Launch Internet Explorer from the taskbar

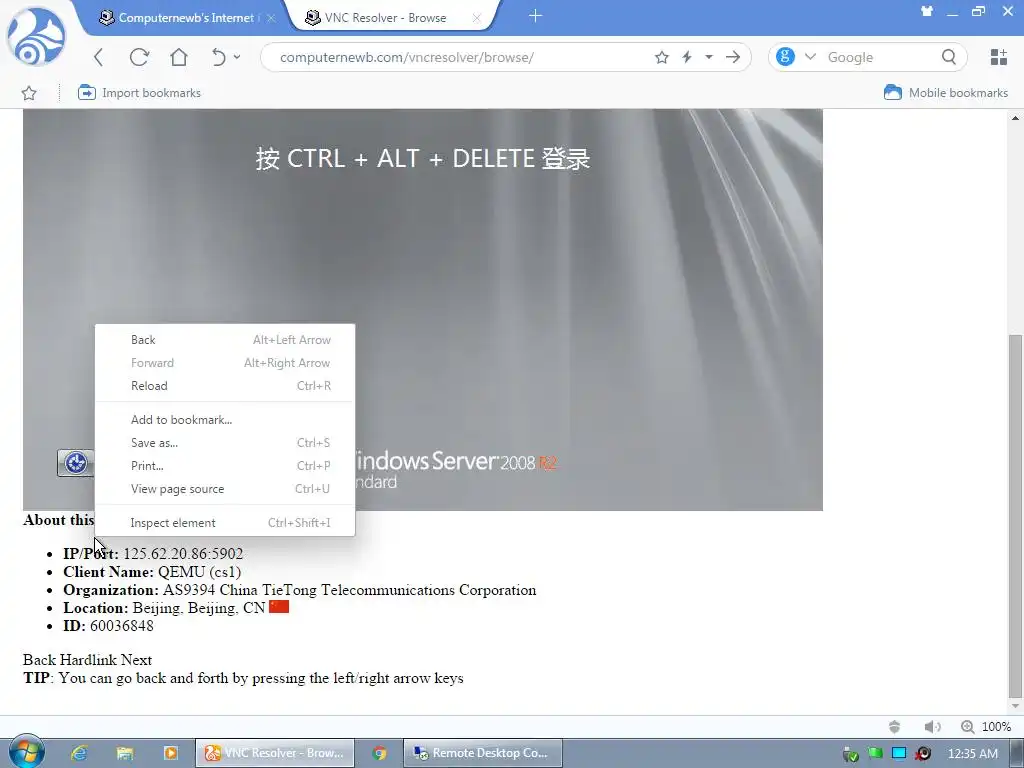[80, 753]
